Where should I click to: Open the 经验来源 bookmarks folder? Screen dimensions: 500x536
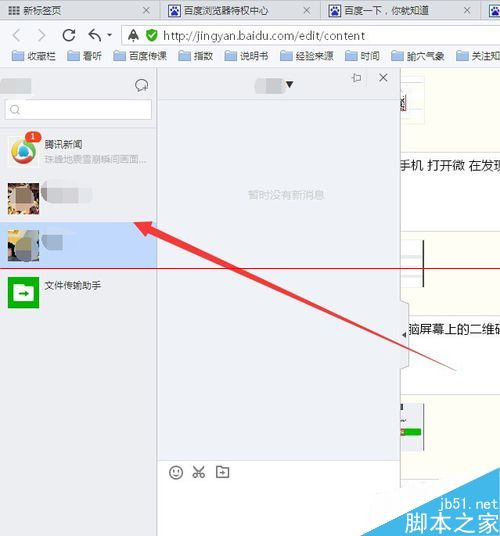pyautogui.click(x=307, y=56)
